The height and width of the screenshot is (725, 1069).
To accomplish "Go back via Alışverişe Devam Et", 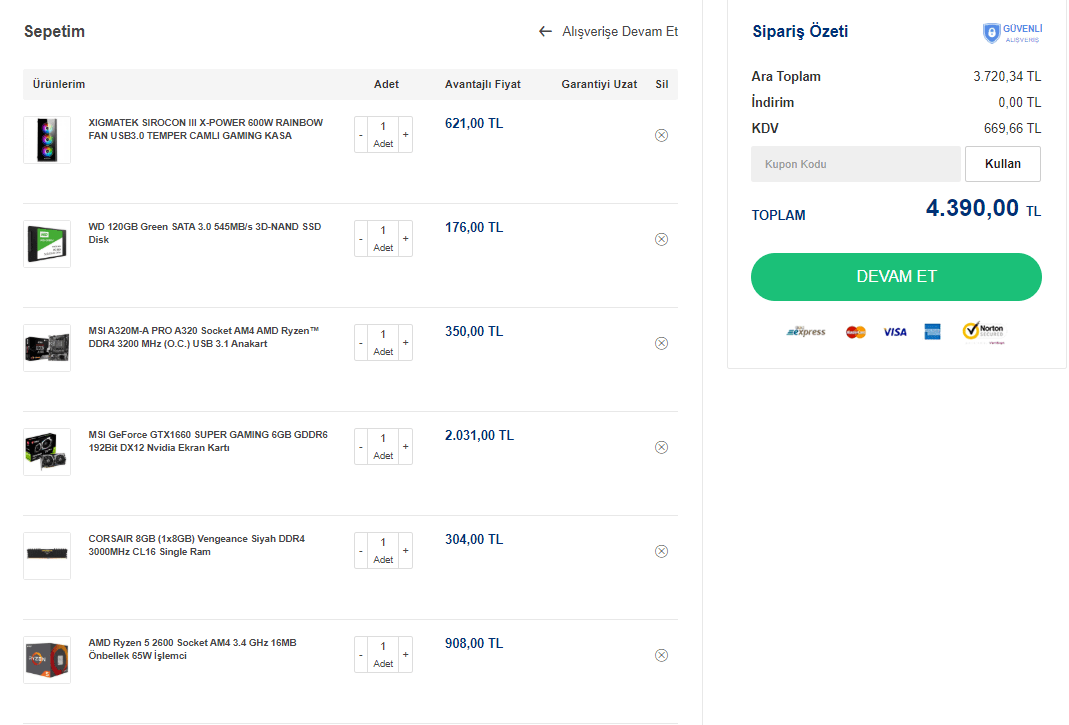I will click(608, 31).
